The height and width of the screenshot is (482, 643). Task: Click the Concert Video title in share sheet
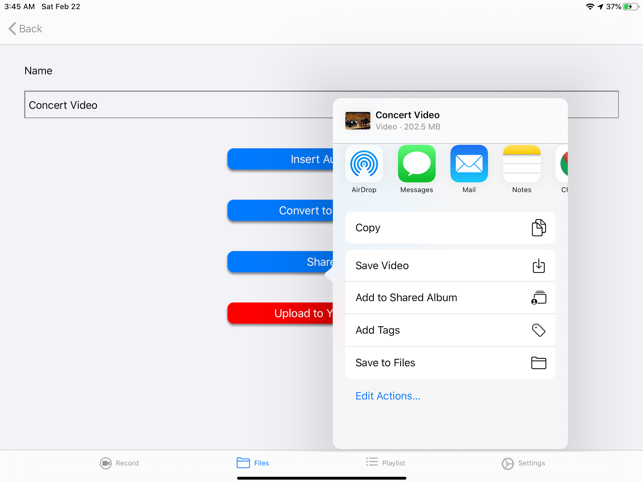coord(407,115)
